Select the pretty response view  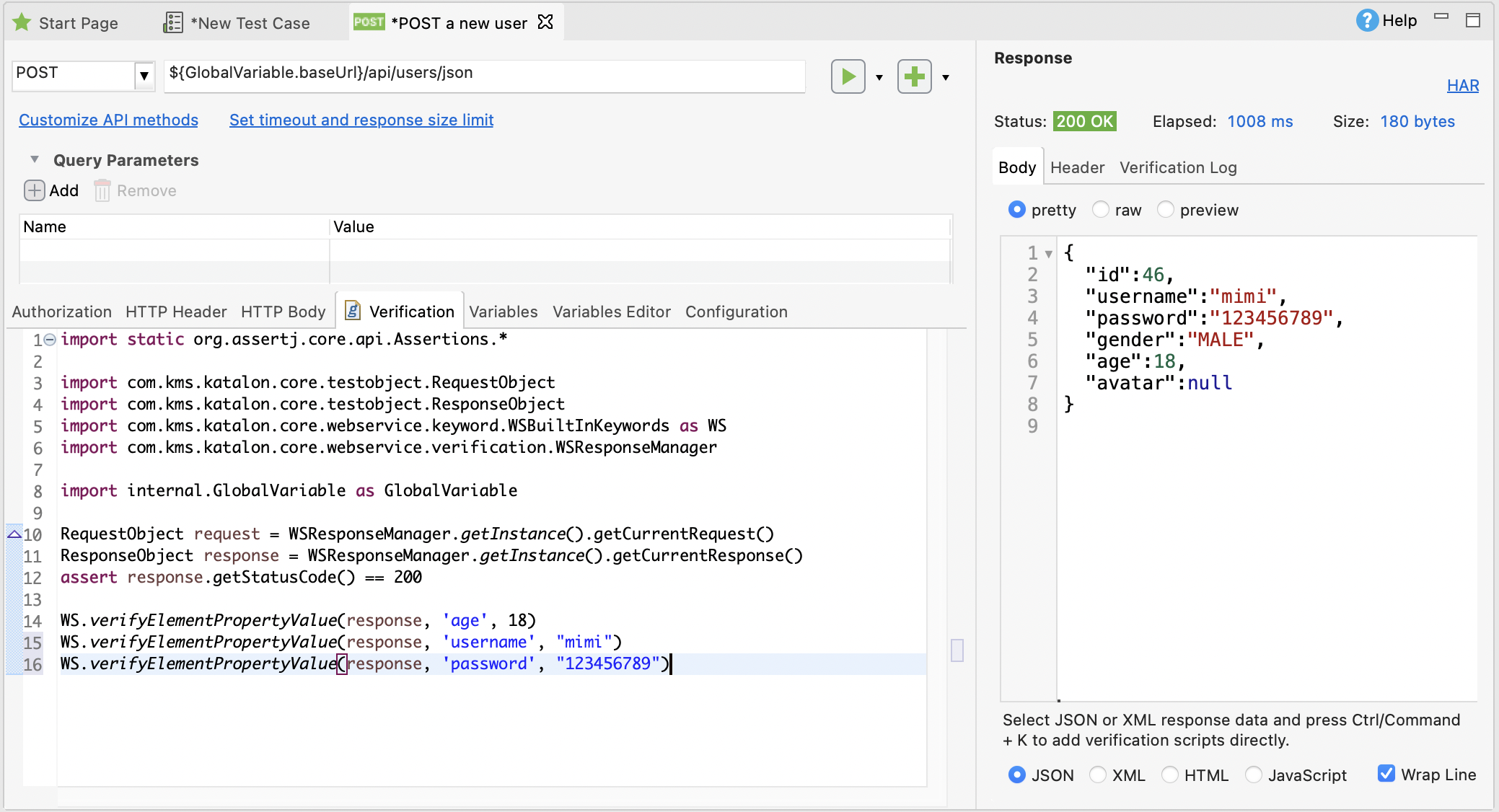(x=1017, y=210)
